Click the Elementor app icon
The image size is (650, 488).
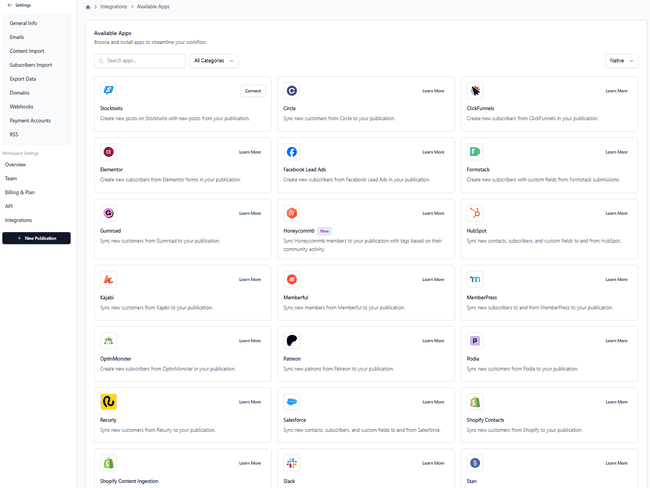[x=108, y=152]
